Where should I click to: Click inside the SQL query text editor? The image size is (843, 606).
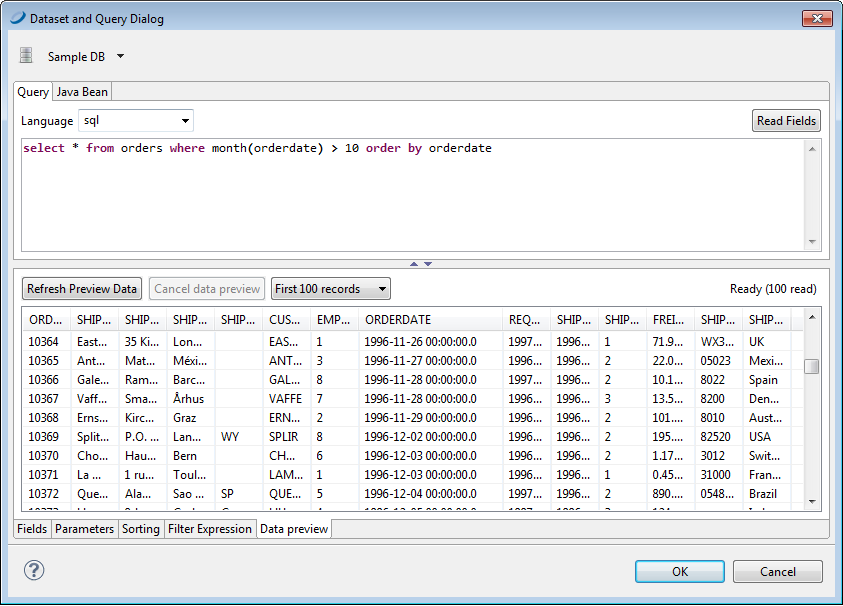413,195
